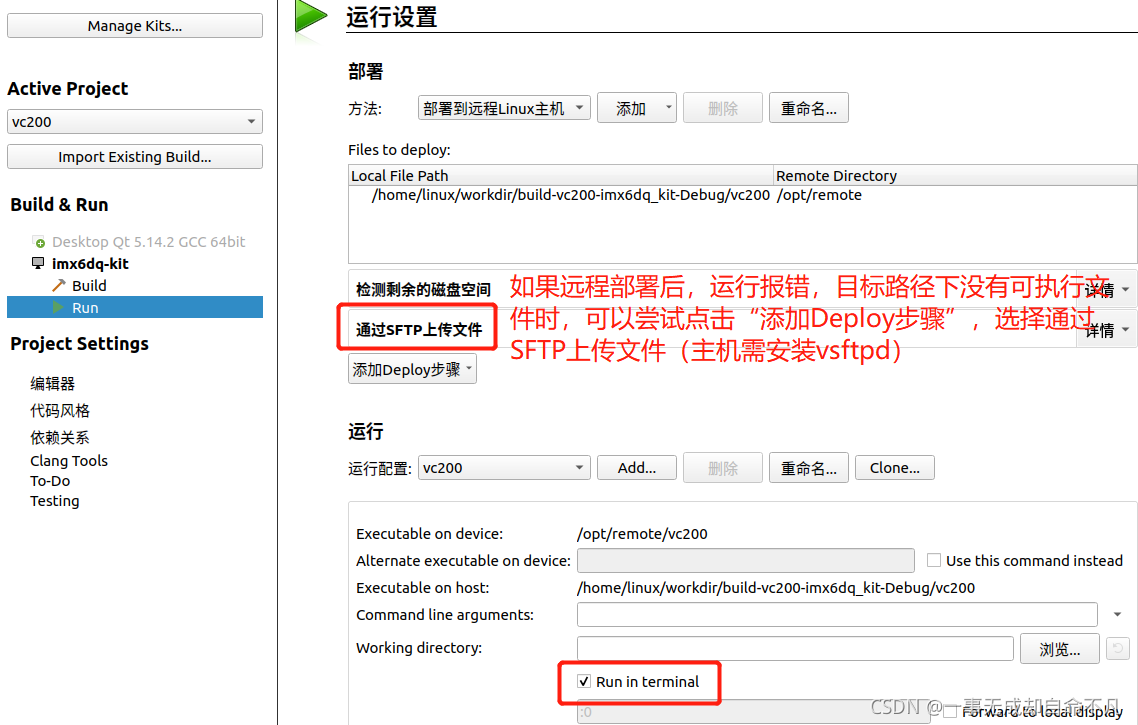
Task: Click monitor icon next to imx6dq-kit
Action: coord(38,263)
